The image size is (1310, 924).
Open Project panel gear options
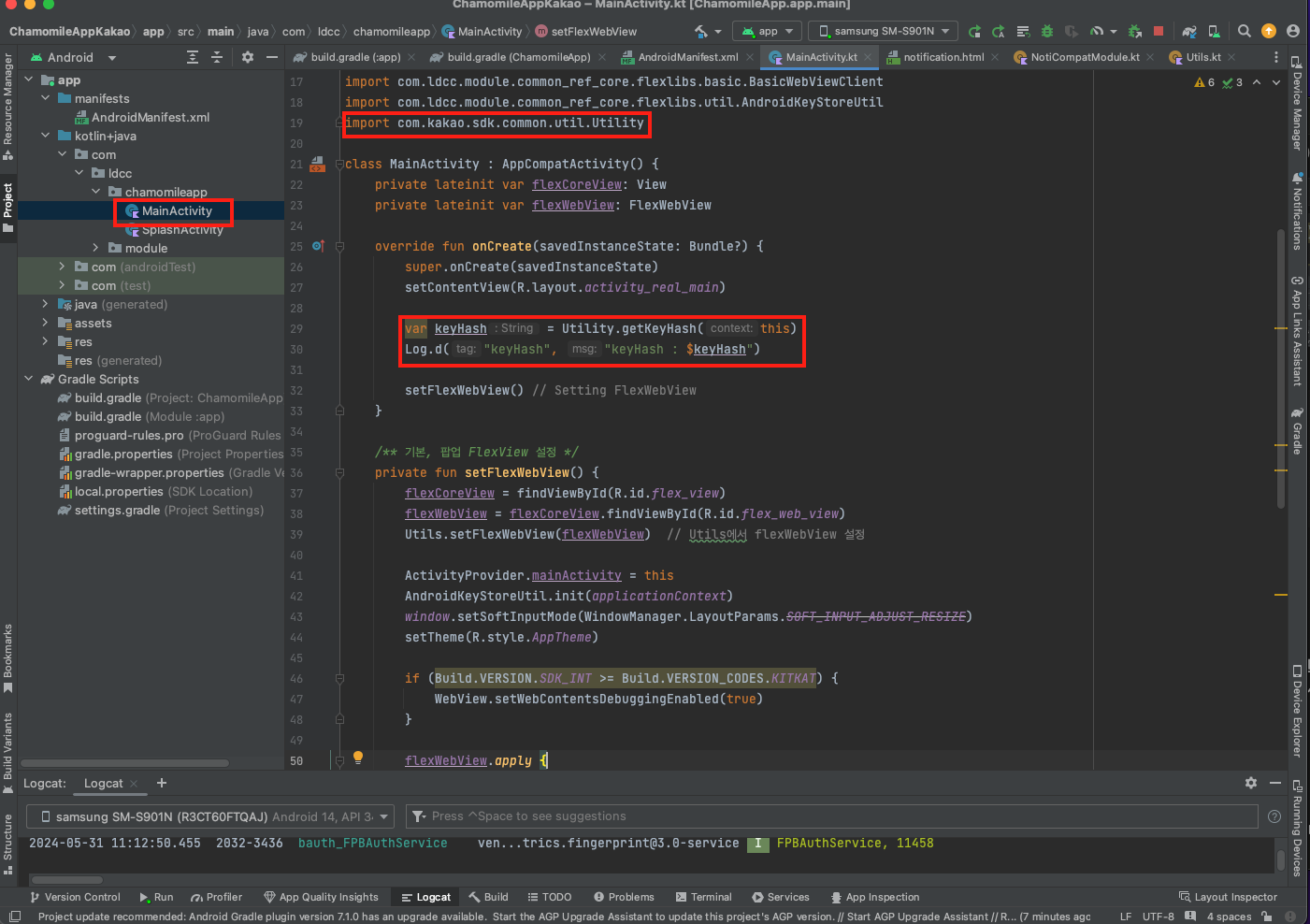pyautogui.click(x=247, y=57)
